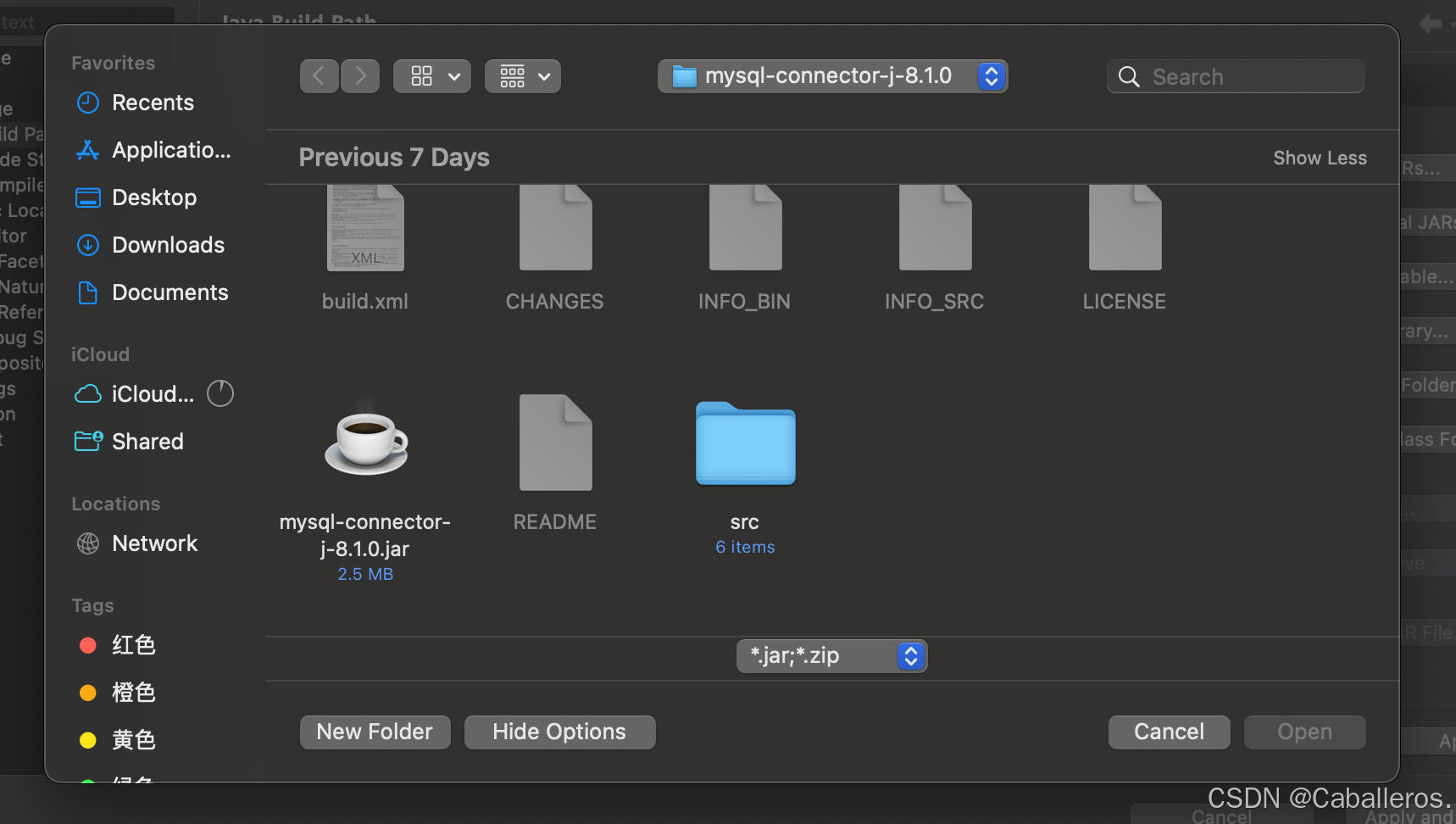Select the red 红色 tag
1456x824 pixels.
(x=133, y=645)
